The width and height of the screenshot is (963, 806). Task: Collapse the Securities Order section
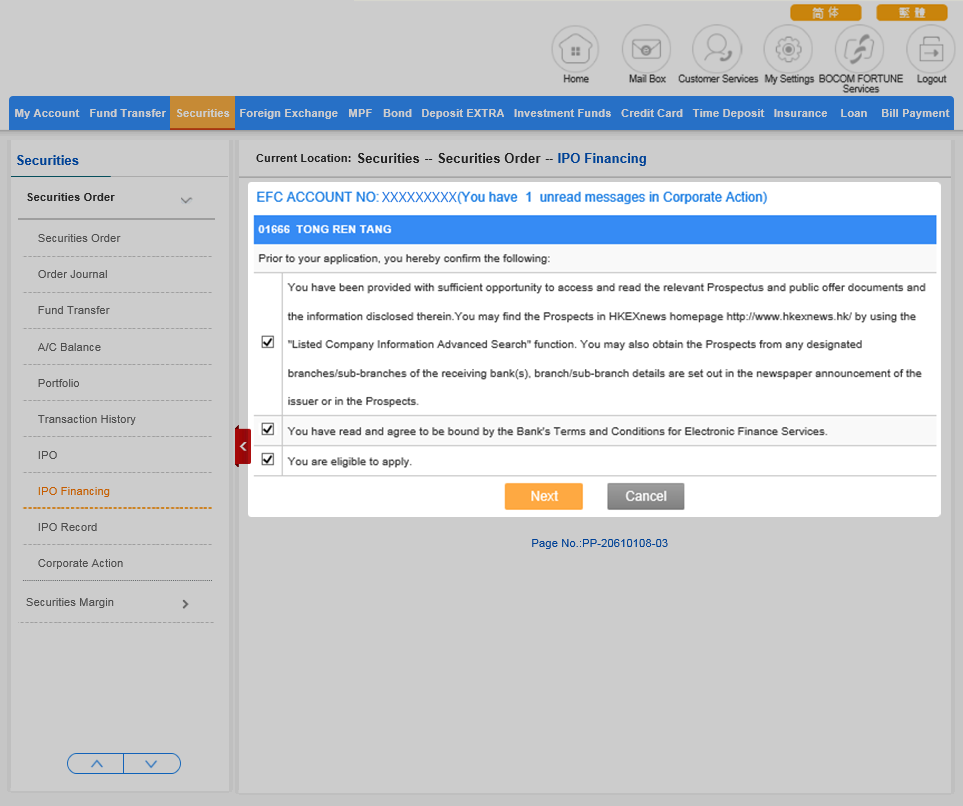pos(186,200)
